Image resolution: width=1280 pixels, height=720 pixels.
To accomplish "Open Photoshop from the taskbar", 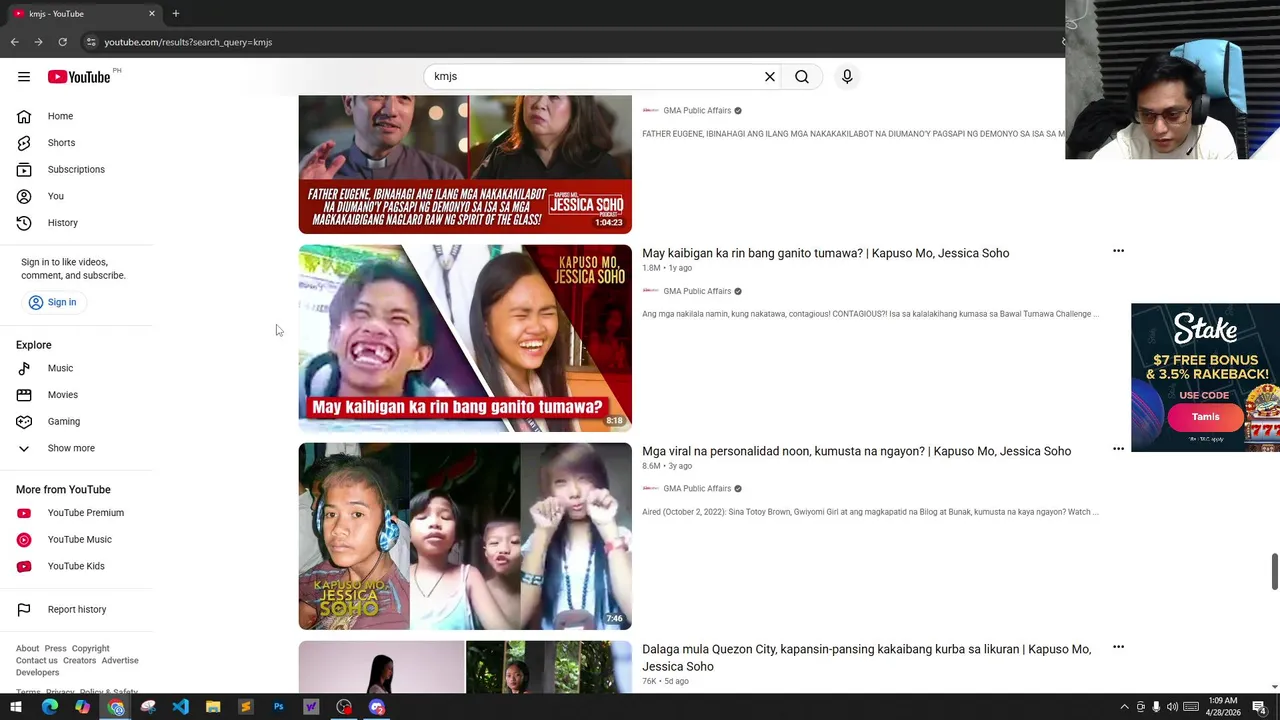I will click(278, 708).
